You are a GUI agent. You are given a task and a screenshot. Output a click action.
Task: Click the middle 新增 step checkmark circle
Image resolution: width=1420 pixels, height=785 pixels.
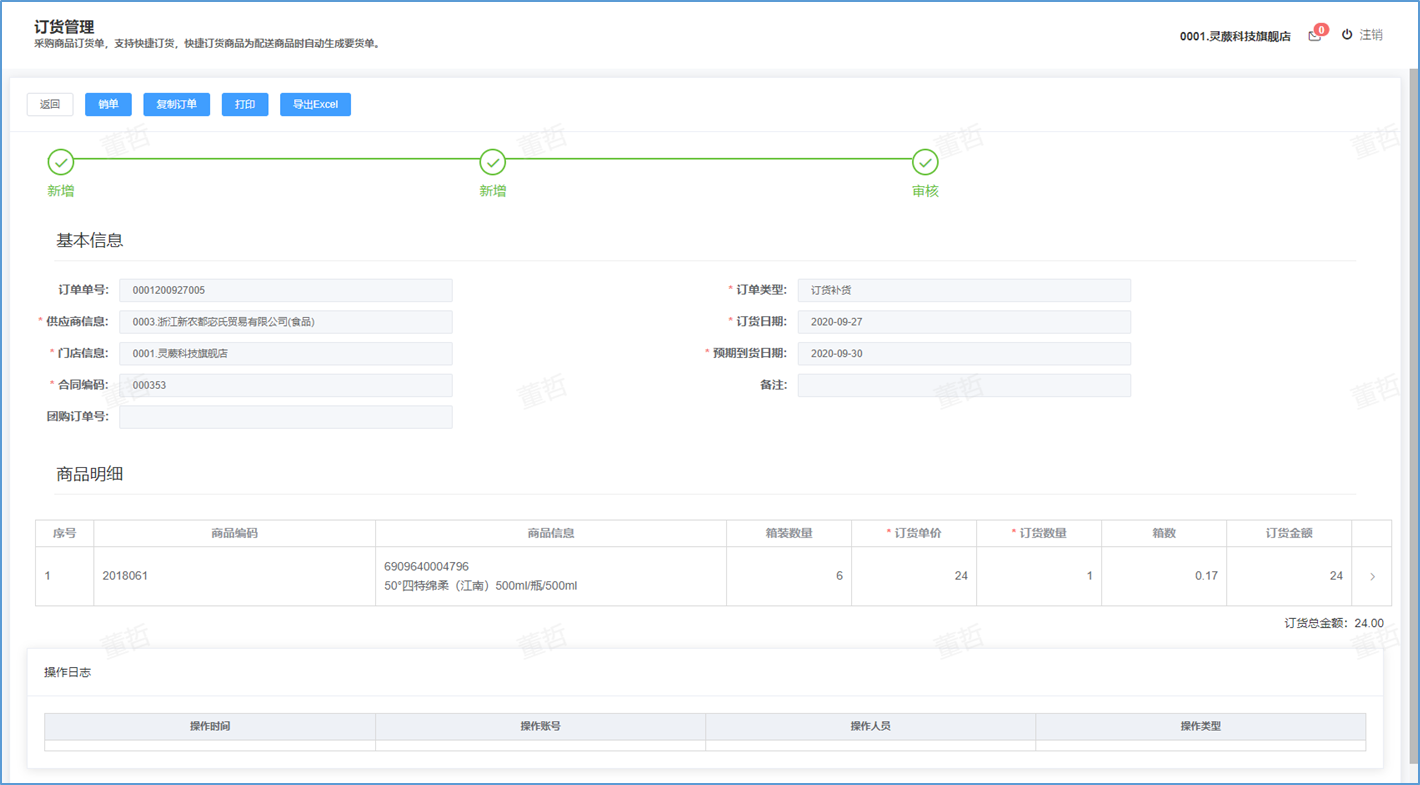tap(493, 162)
